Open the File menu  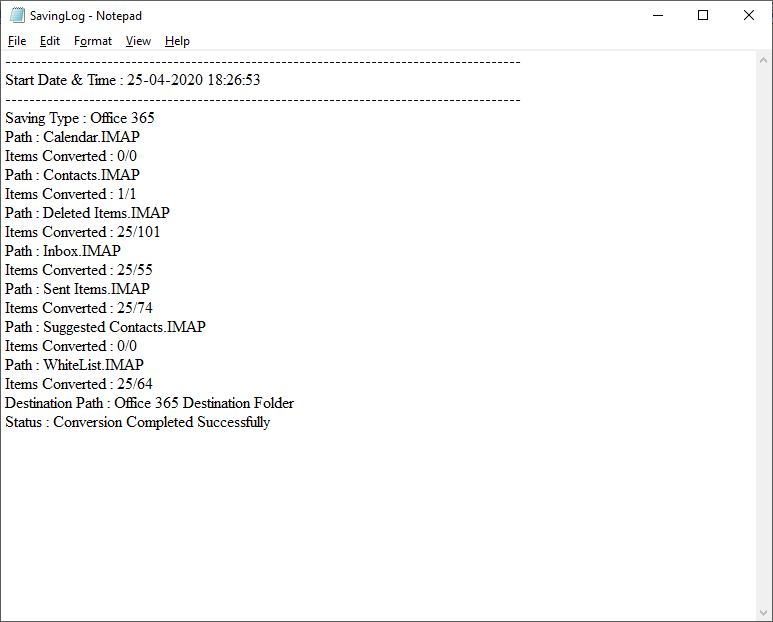(x=17, y=41)
